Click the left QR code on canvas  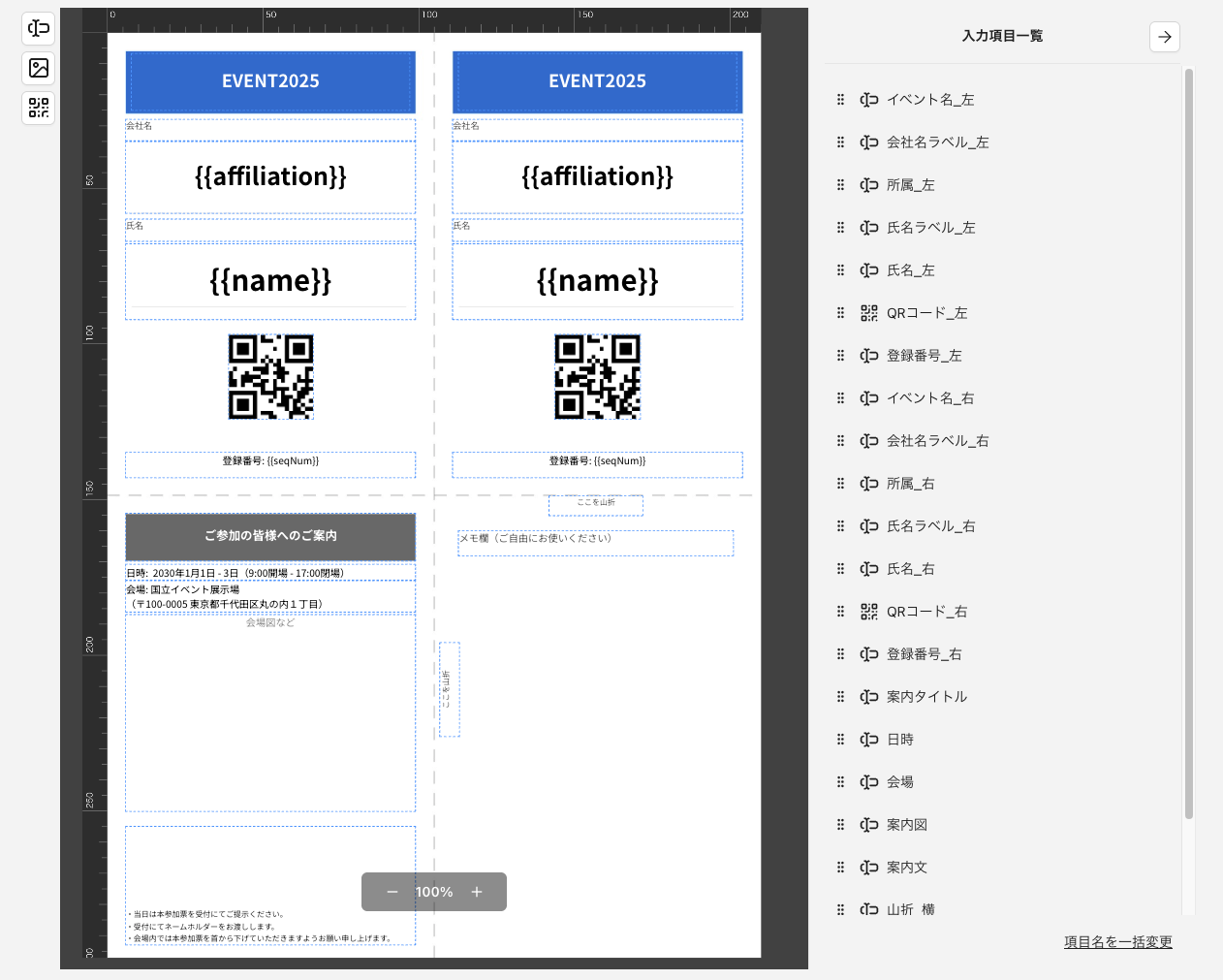tap(270, 377)
